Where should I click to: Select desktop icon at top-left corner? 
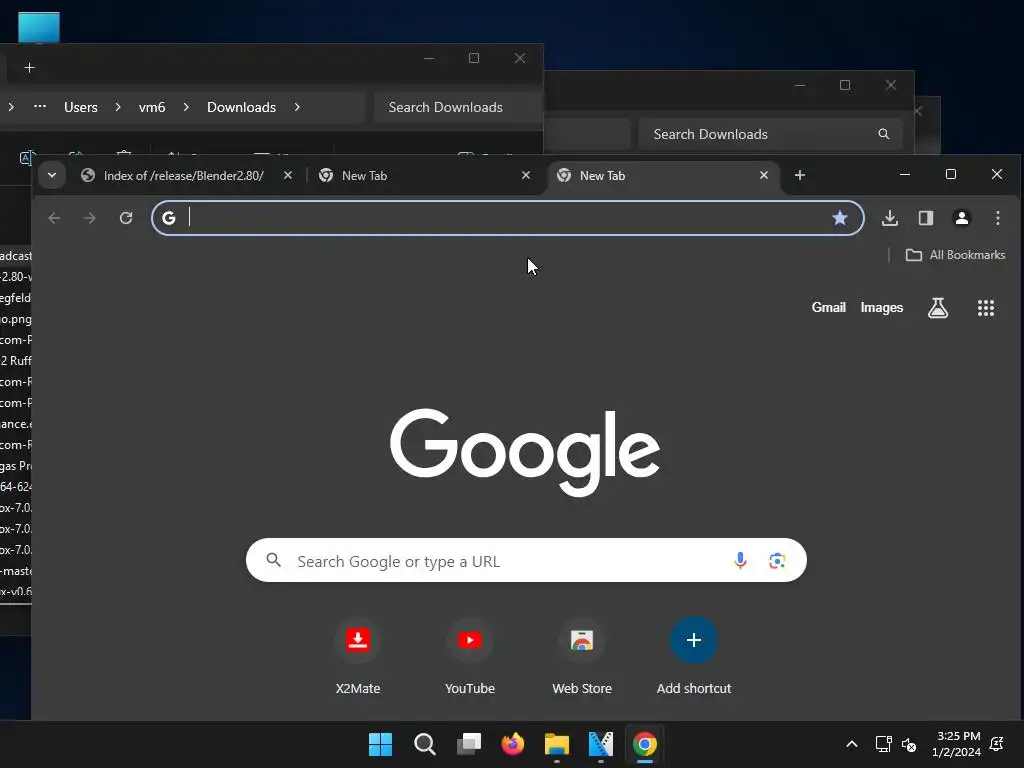[39, 27]
